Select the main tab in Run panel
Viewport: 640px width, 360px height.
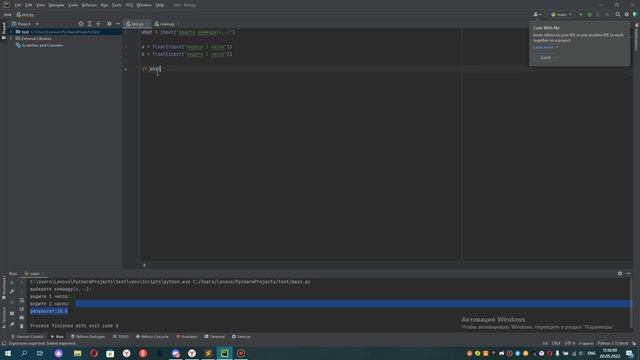(34, 273)
